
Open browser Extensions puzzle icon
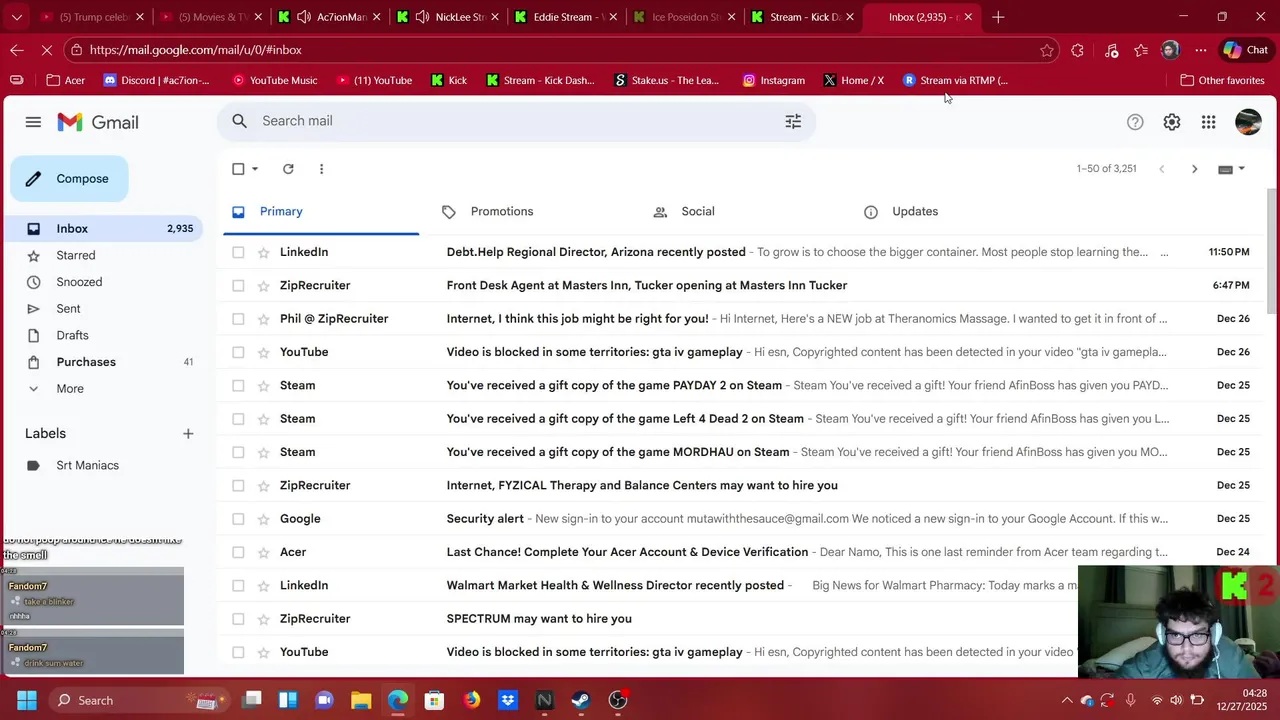tap(1077, 50)
